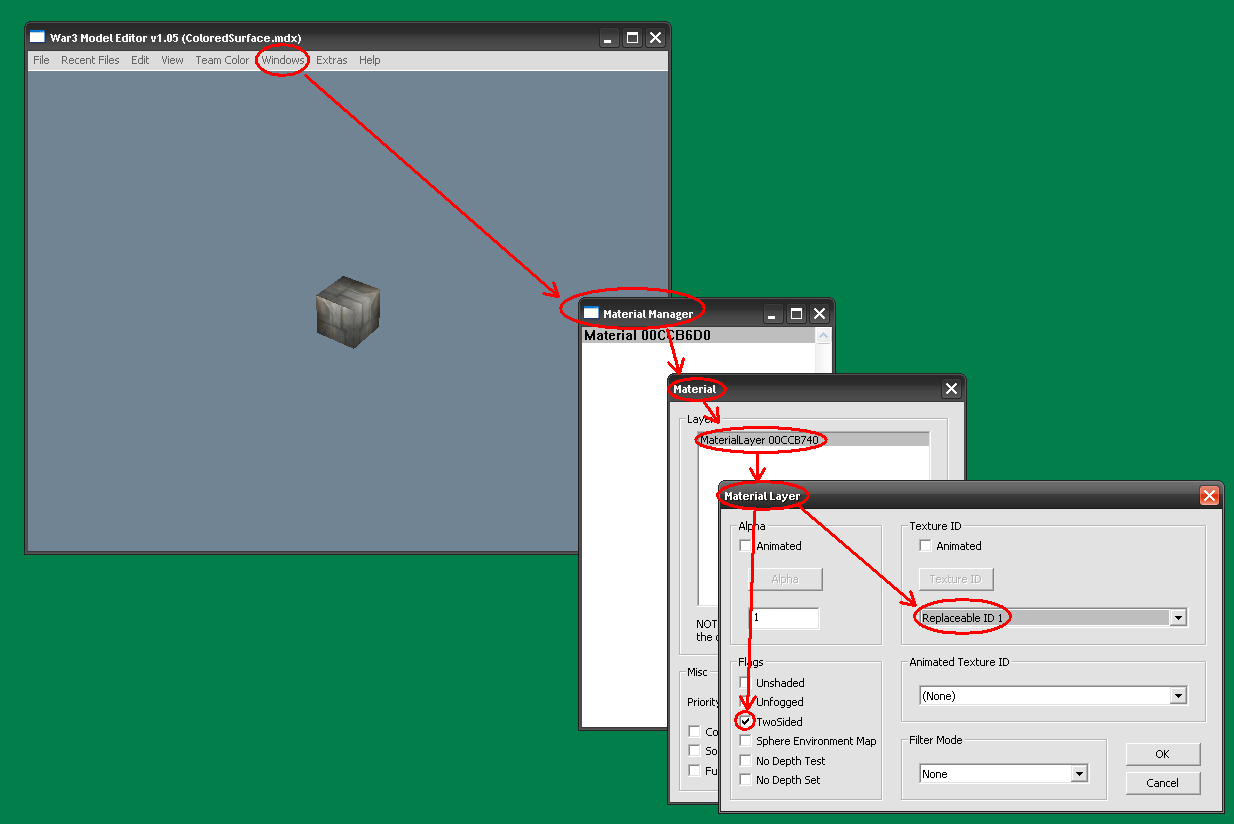Open the View menu
Image resolution: width=1234 pixels, height=824 pixels.
click(x=172, y=60)
